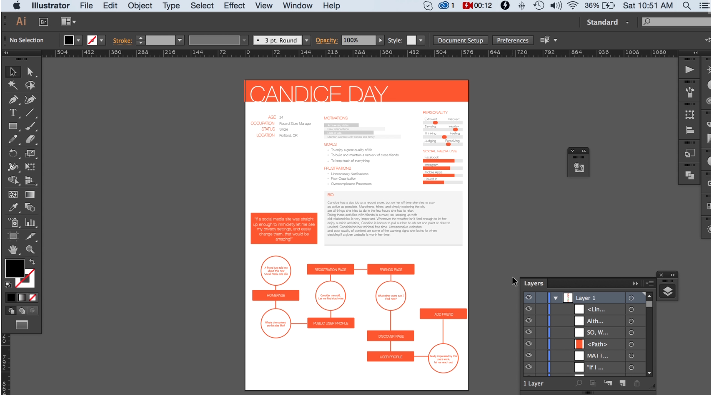The width and height of the screenshot is (711, 395).
Task: Click the Preferences button
Action: (512, 40)
